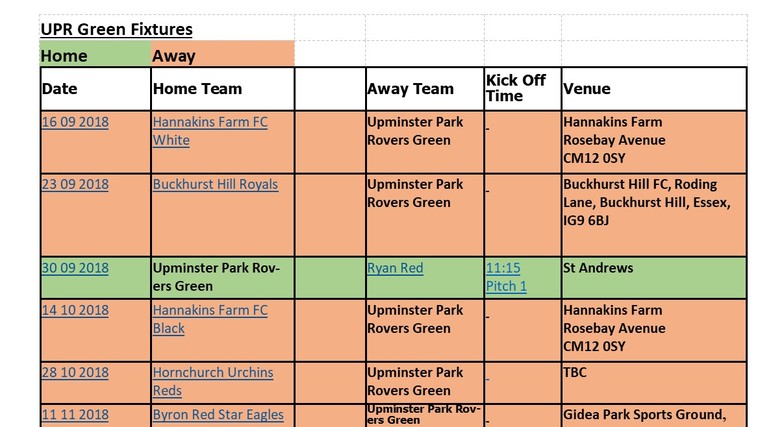Open Hannakins Farm FC Black team link
This screenshot has width=760, height=427.
[210, 319]
